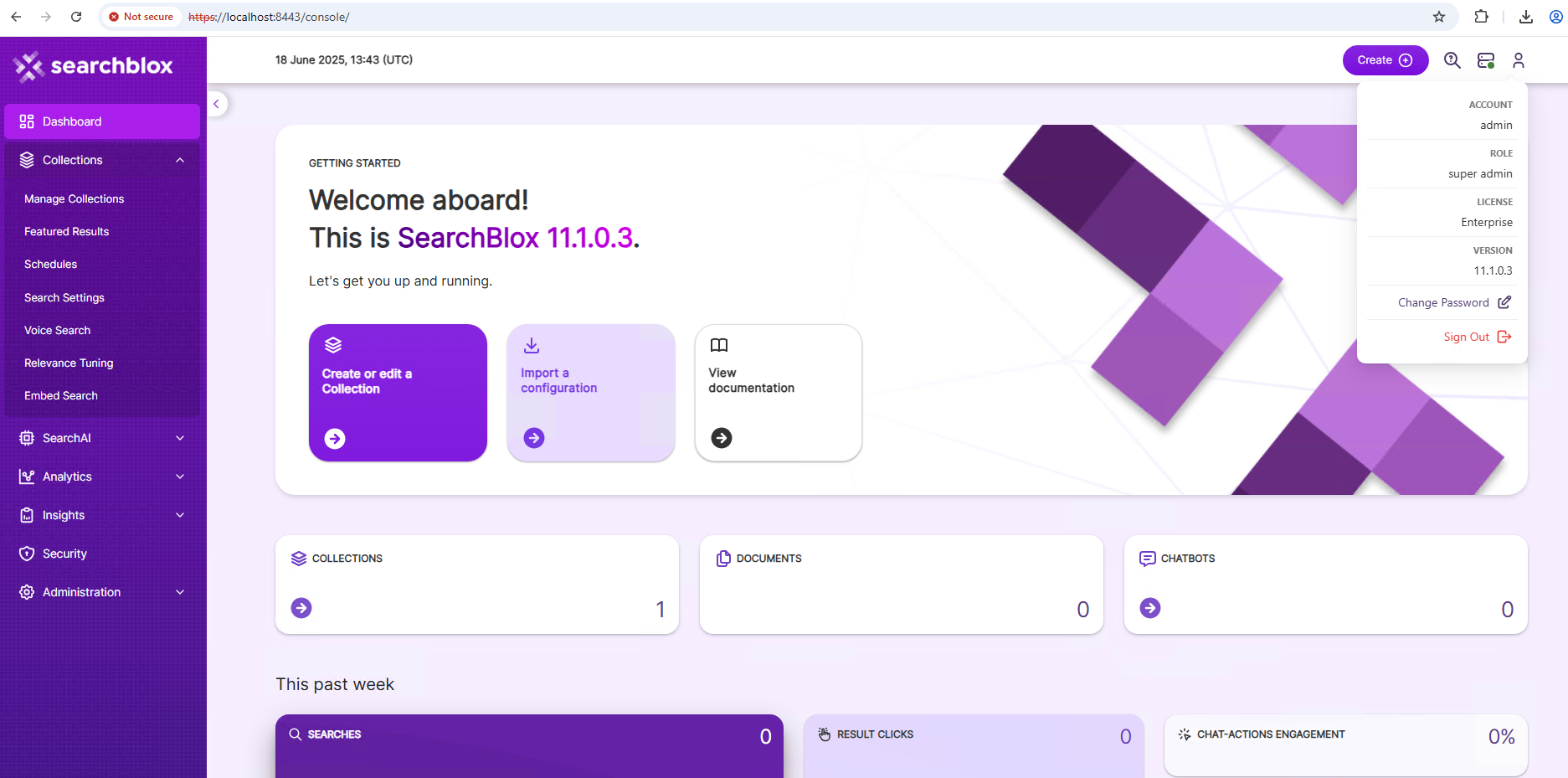Click the server status icon in header
1568x778 pixels.
click(x=1486, y=60)
